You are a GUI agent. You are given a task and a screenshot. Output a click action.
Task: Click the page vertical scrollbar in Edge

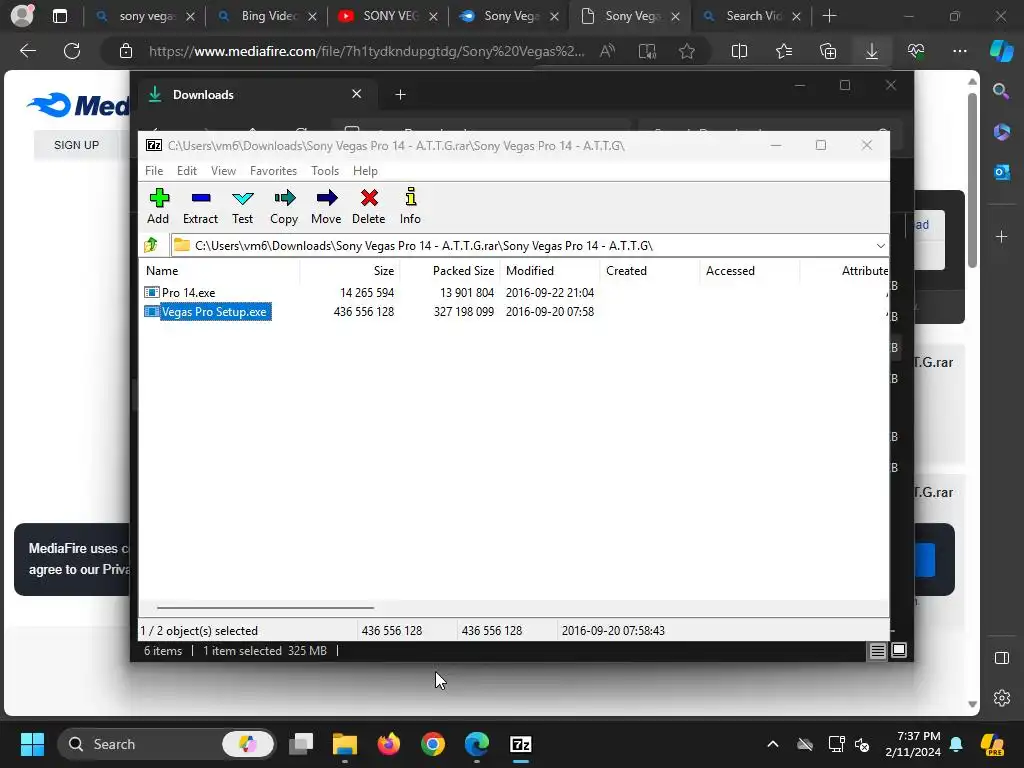point(972,181)
